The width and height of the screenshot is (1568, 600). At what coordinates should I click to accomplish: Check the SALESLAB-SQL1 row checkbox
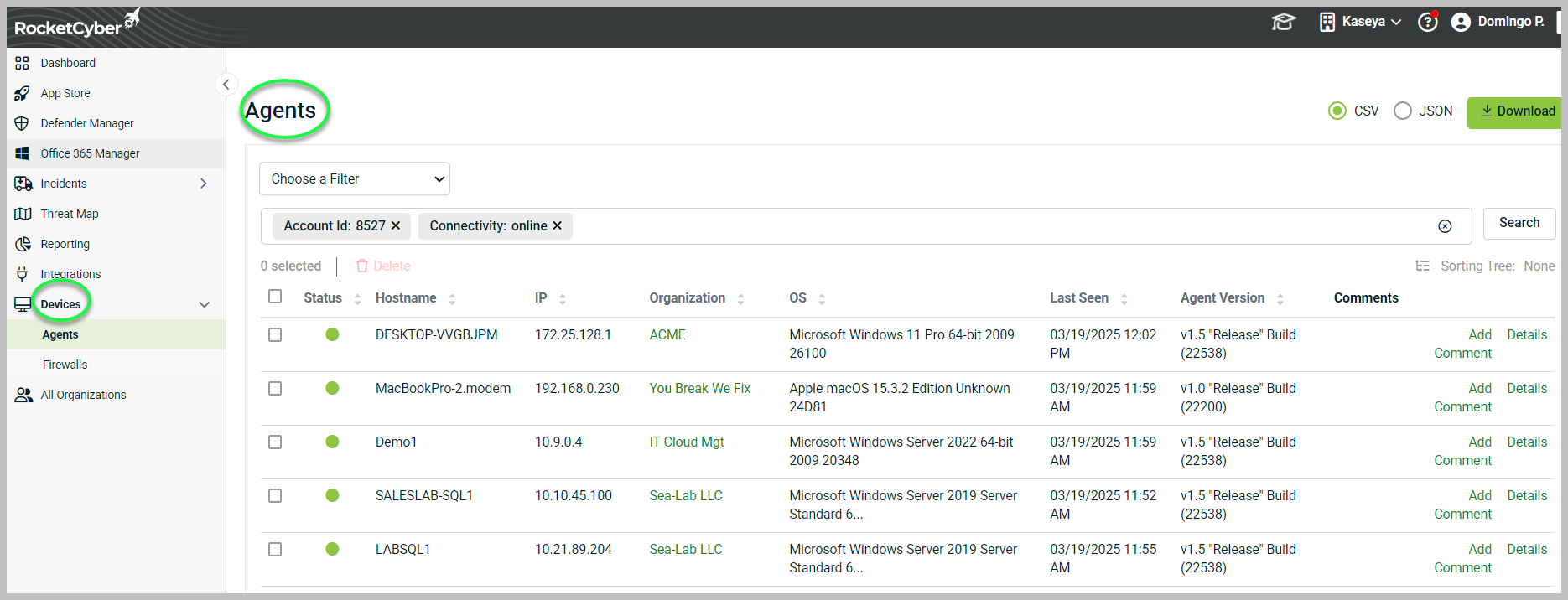275,495
